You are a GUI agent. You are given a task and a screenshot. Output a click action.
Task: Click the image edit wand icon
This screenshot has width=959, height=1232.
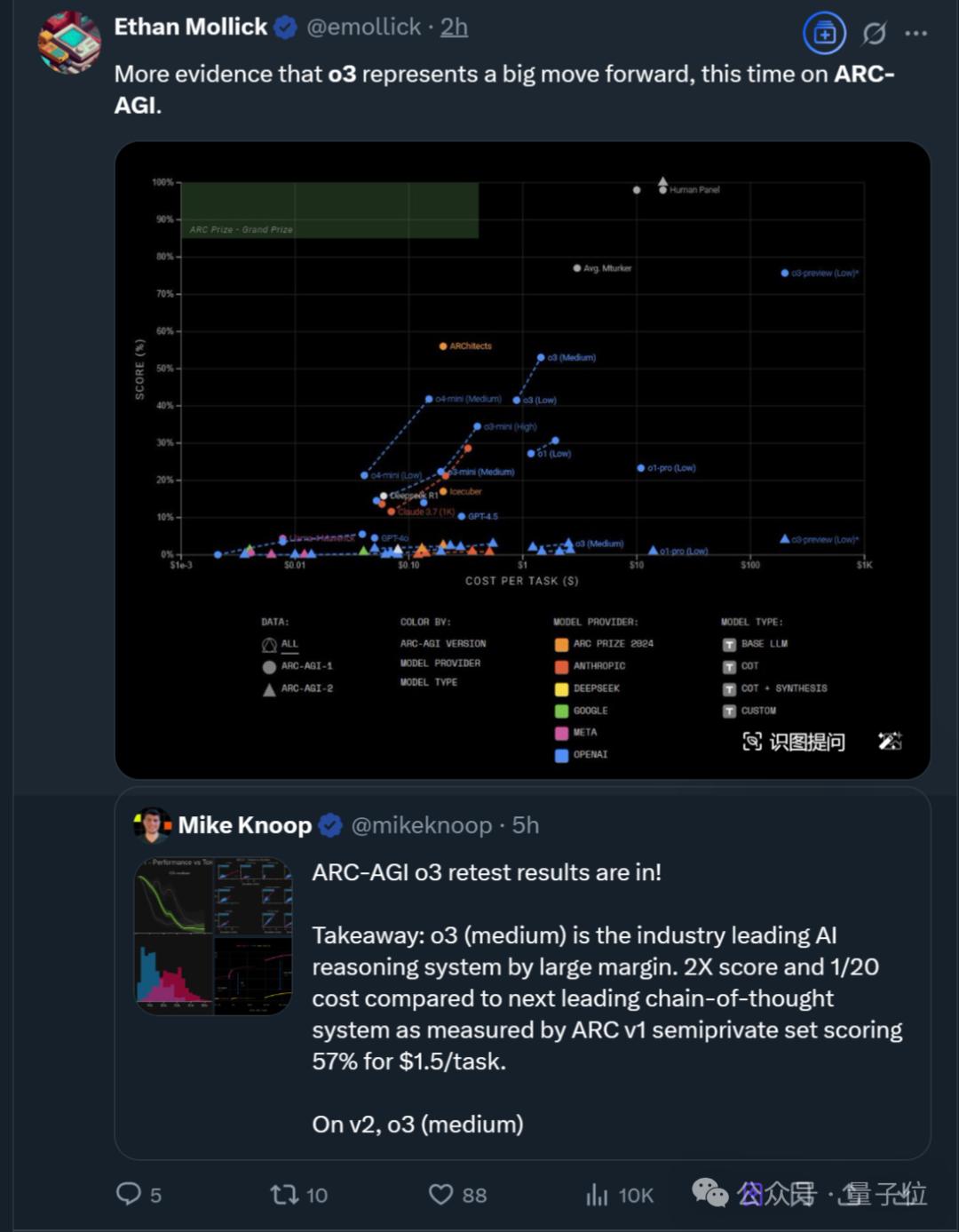click(x=890, y=741)
